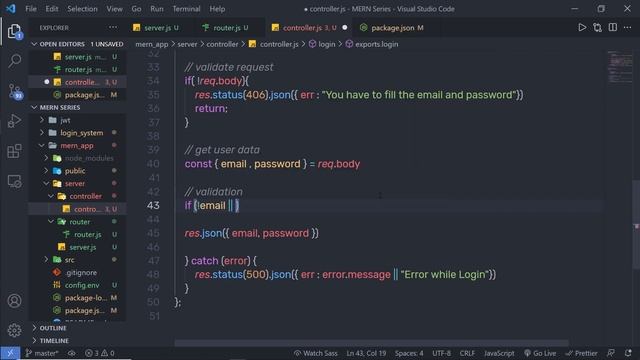The width and height of the screenshot is (640, 360).
Task: Click the horizontal scrollbar in editor
Action: [371, 343]
